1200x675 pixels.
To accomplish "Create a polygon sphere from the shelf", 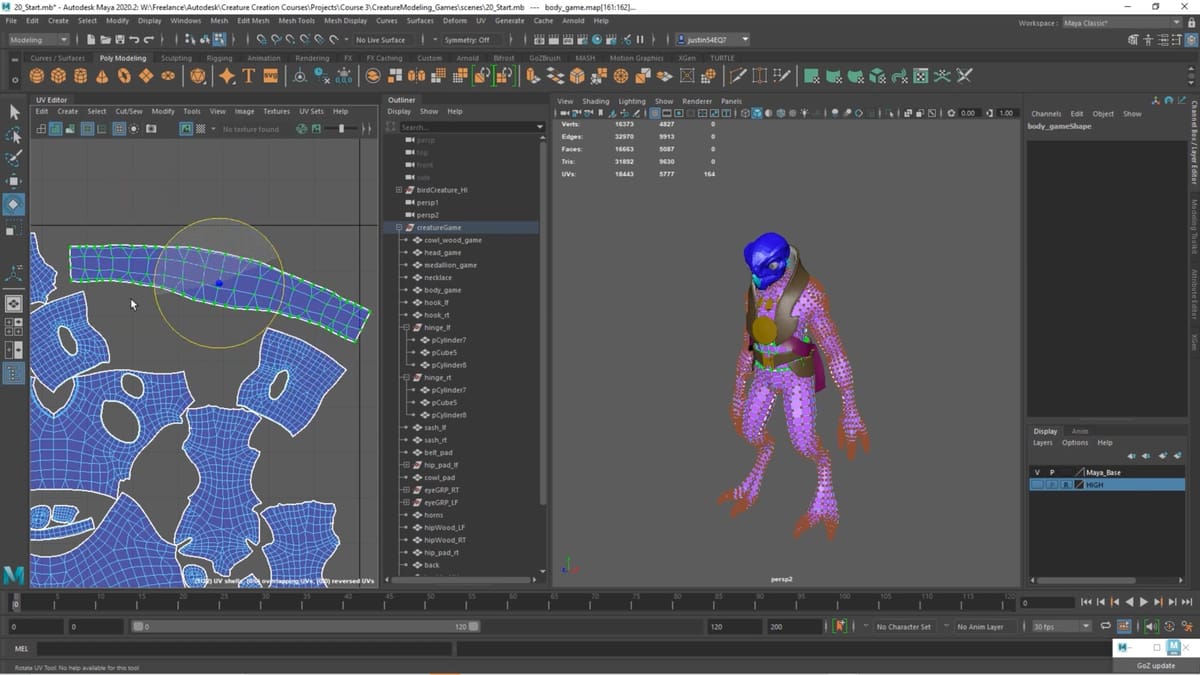I will pos(37,76).
